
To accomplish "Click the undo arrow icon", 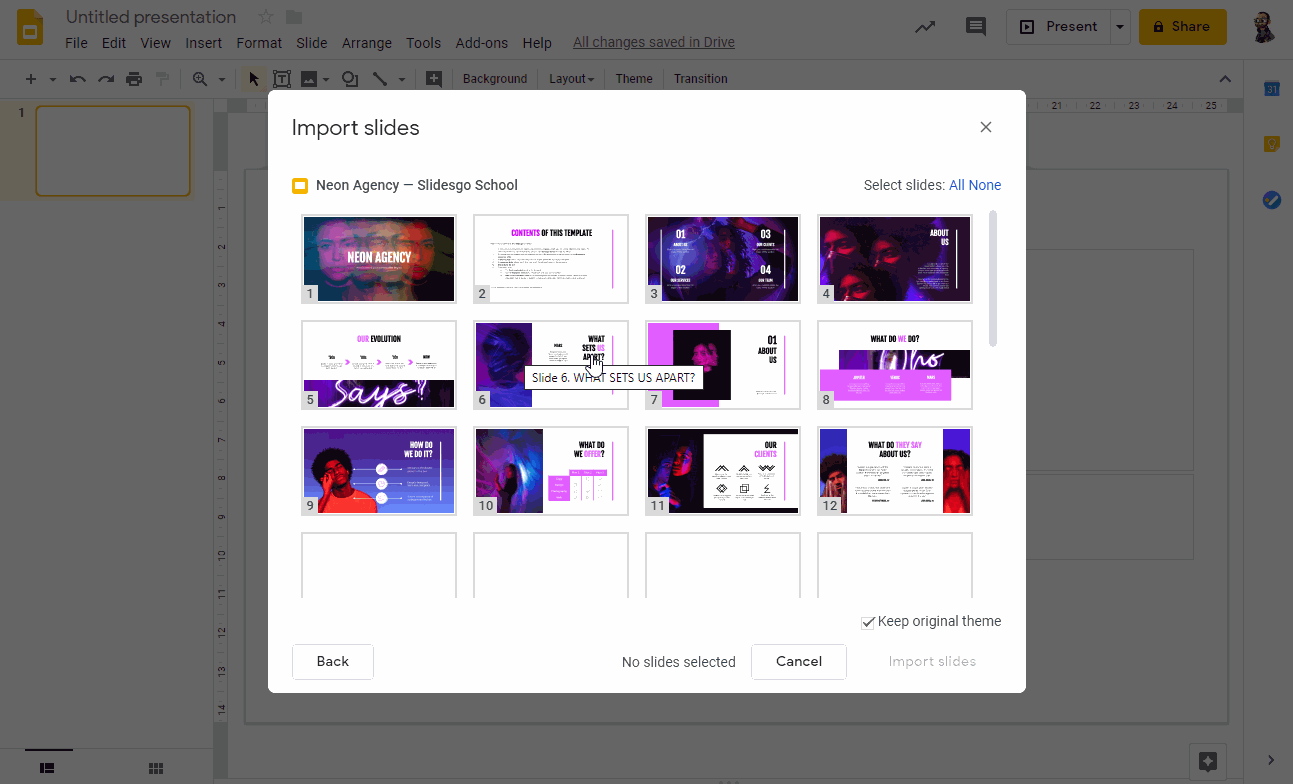I will [x=78, y=79].
